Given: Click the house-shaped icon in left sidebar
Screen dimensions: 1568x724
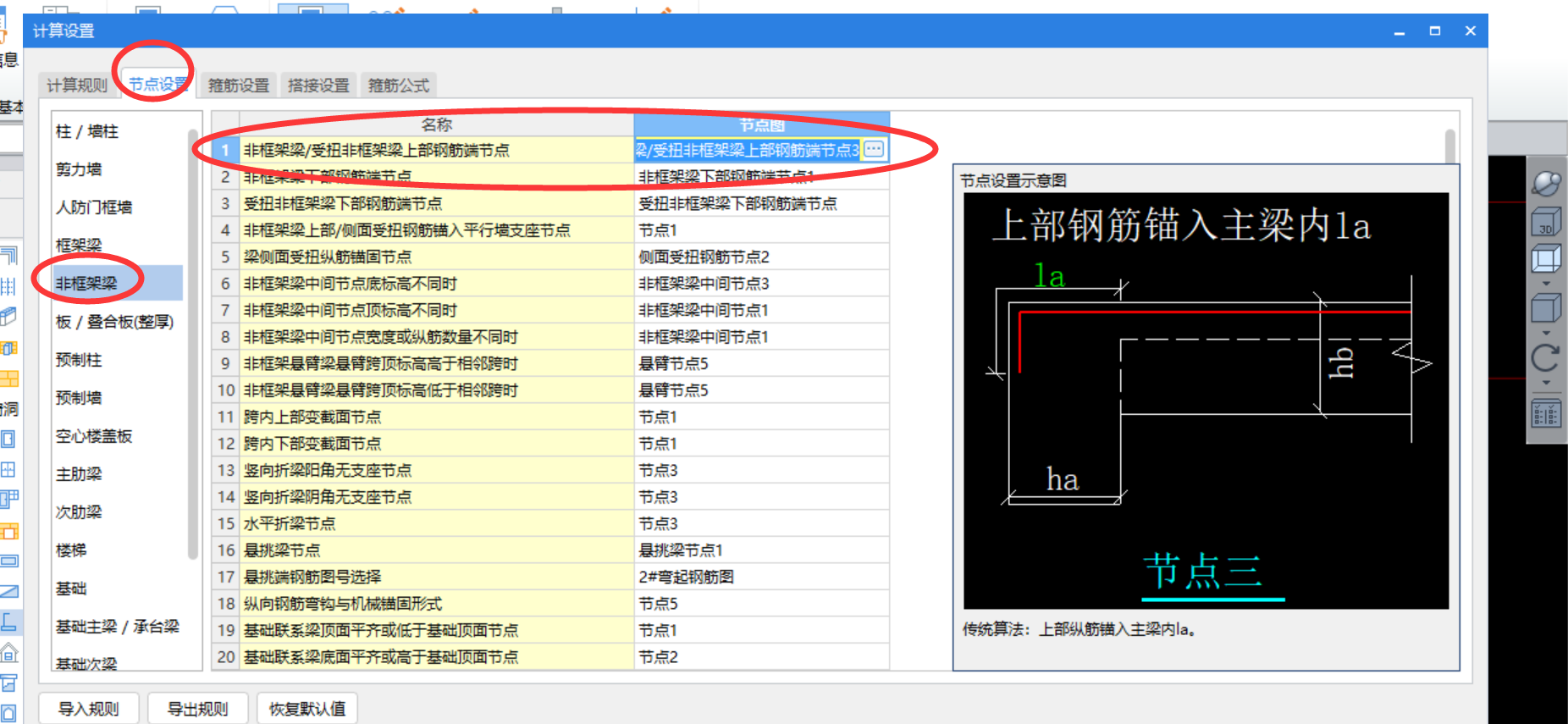Looking at the screenshot, I should pyautogui.click(x=9, y=652).
